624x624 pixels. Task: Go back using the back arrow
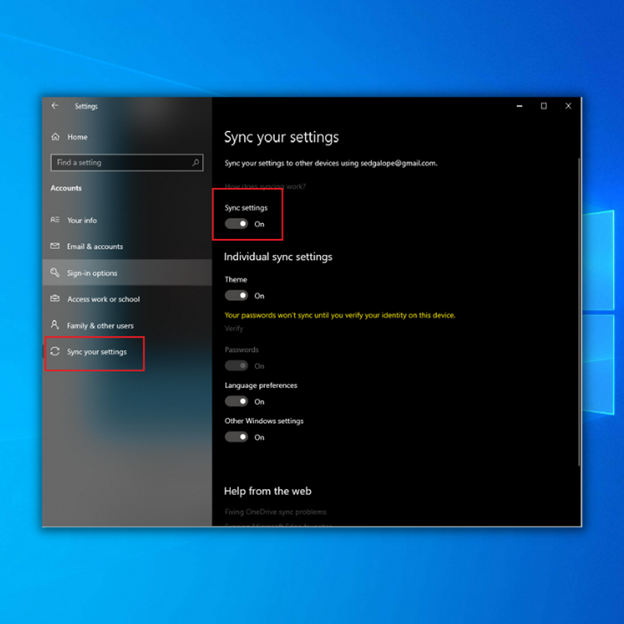click(55, 106)
